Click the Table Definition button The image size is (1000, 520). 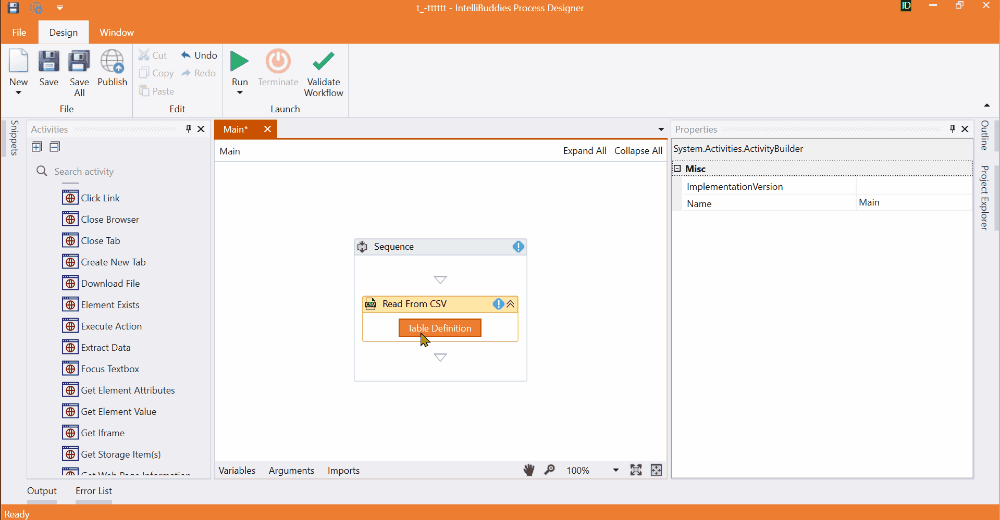[x=440, y=328]
